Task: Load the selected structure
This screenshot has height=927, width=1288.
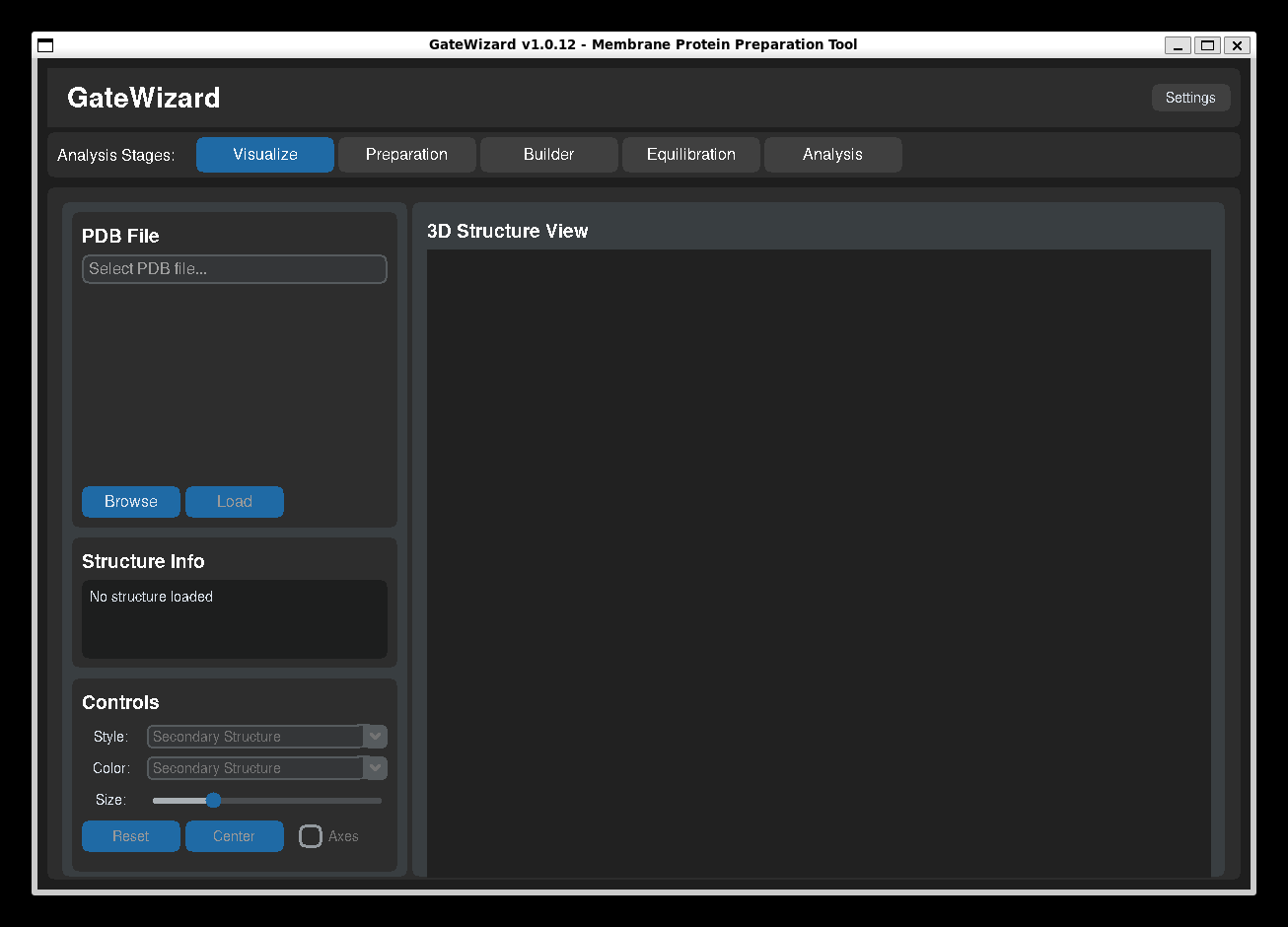Action: (234, 502)
